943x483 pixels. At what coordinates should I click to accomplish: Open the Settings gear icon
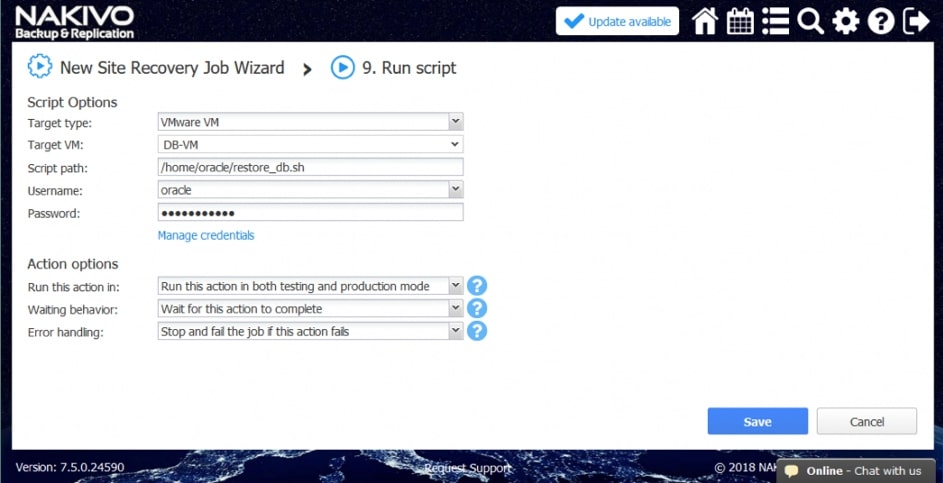point(846,21)
